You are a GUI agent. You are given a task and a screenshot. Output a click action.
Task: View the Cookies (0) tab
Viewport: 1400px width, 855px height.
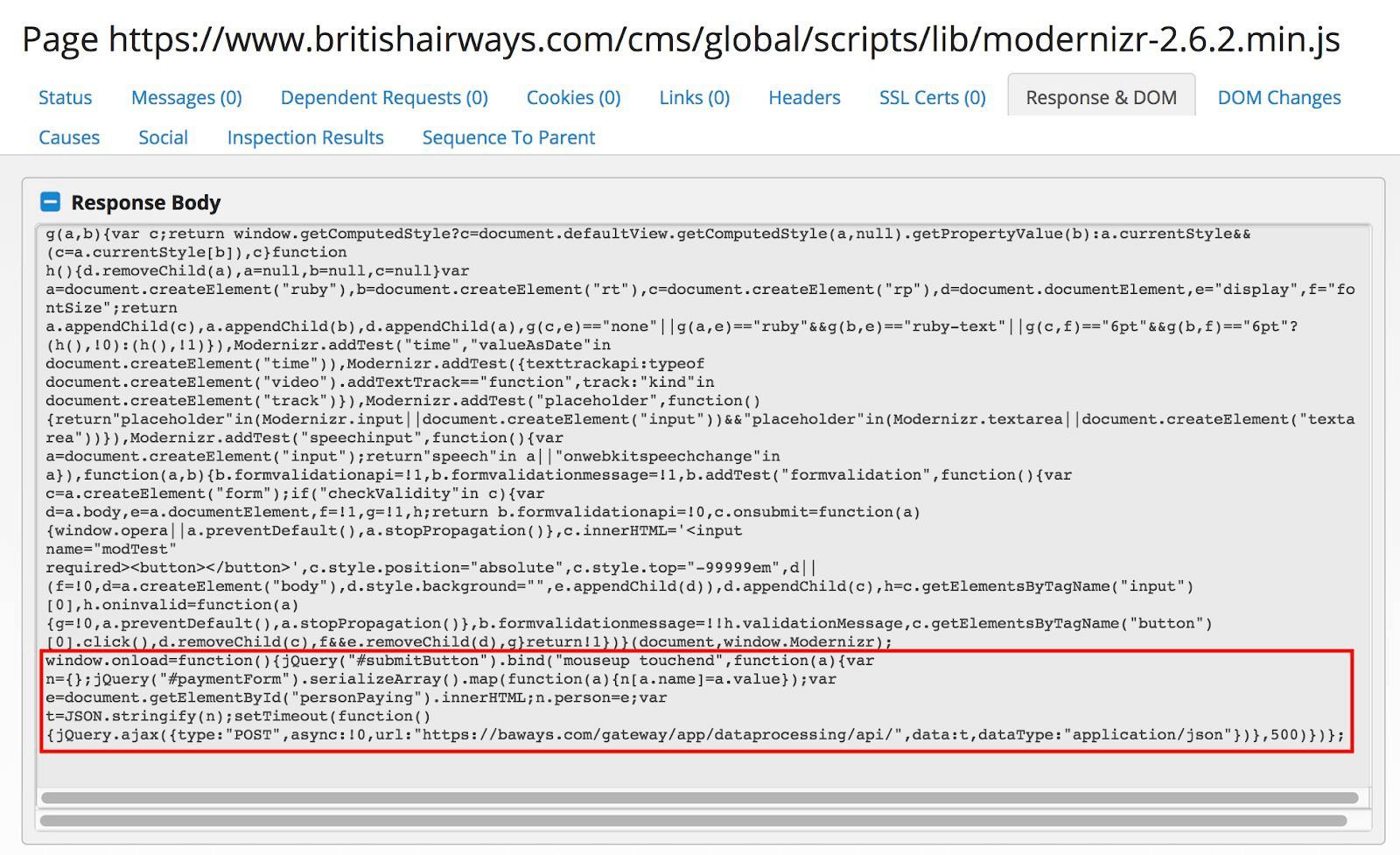[573, 97]
